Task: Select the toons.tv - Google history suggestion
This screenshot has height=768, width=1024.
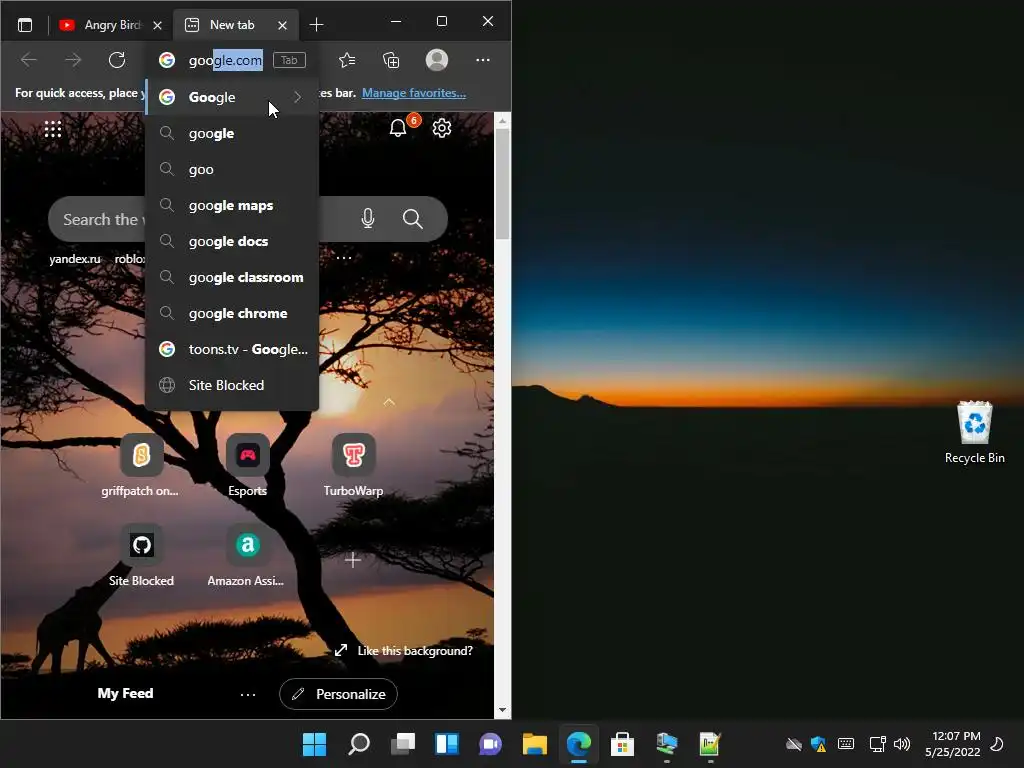Action: (232, 349)
